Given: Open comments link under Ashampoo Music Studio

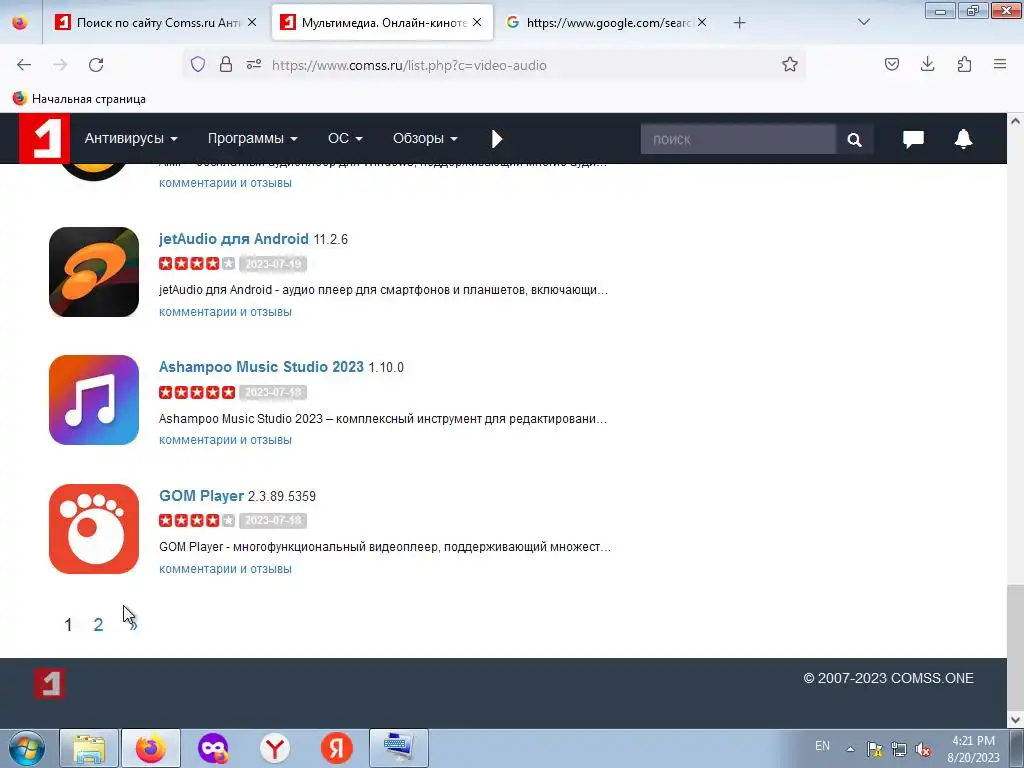Looking at the screenshot, I should pos(225,440).
